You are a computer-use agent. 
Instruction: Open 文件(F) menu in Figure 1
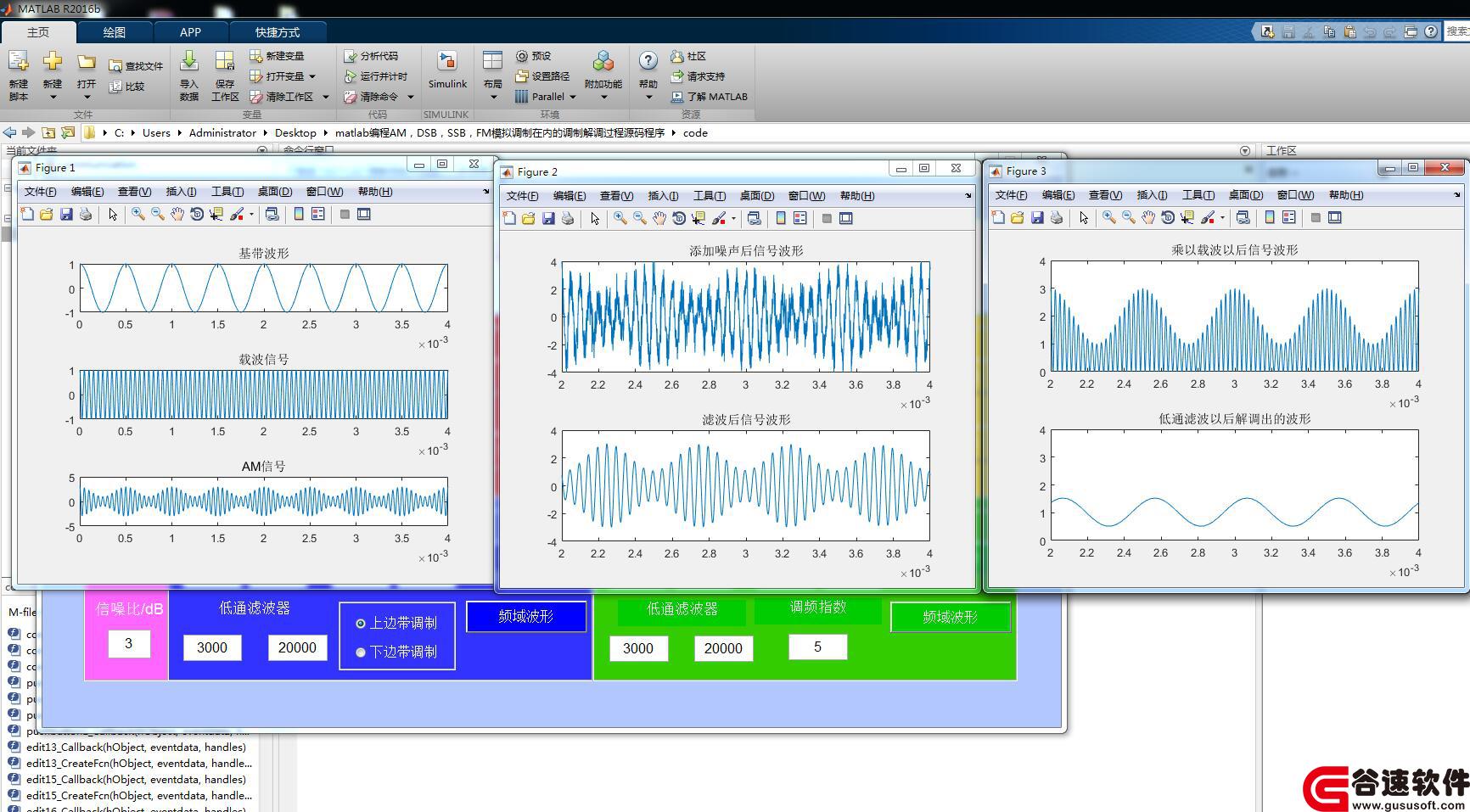(x=40, y=192)
